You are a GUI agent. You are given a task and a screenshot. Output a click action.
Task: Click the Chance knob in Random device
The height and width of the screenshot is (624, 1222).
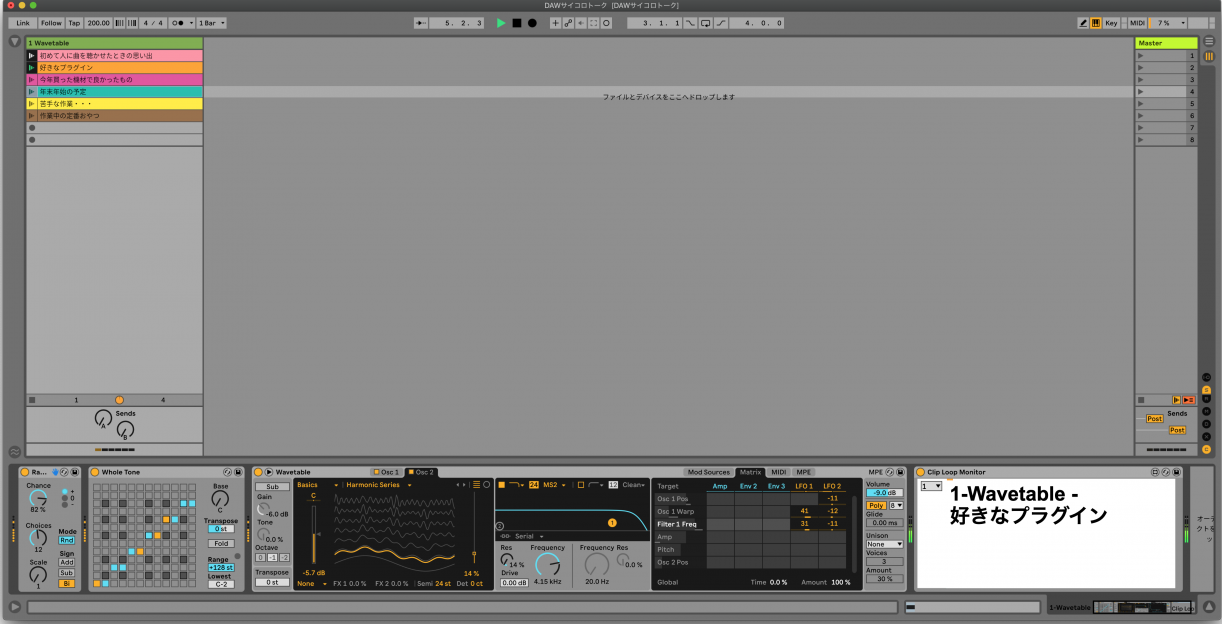point(38,499)
